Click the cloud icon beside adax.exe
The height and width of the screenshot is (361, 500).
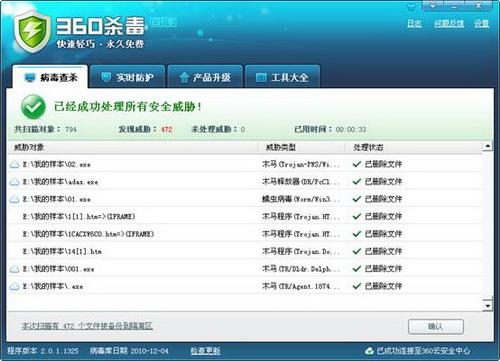pos(14,182)
